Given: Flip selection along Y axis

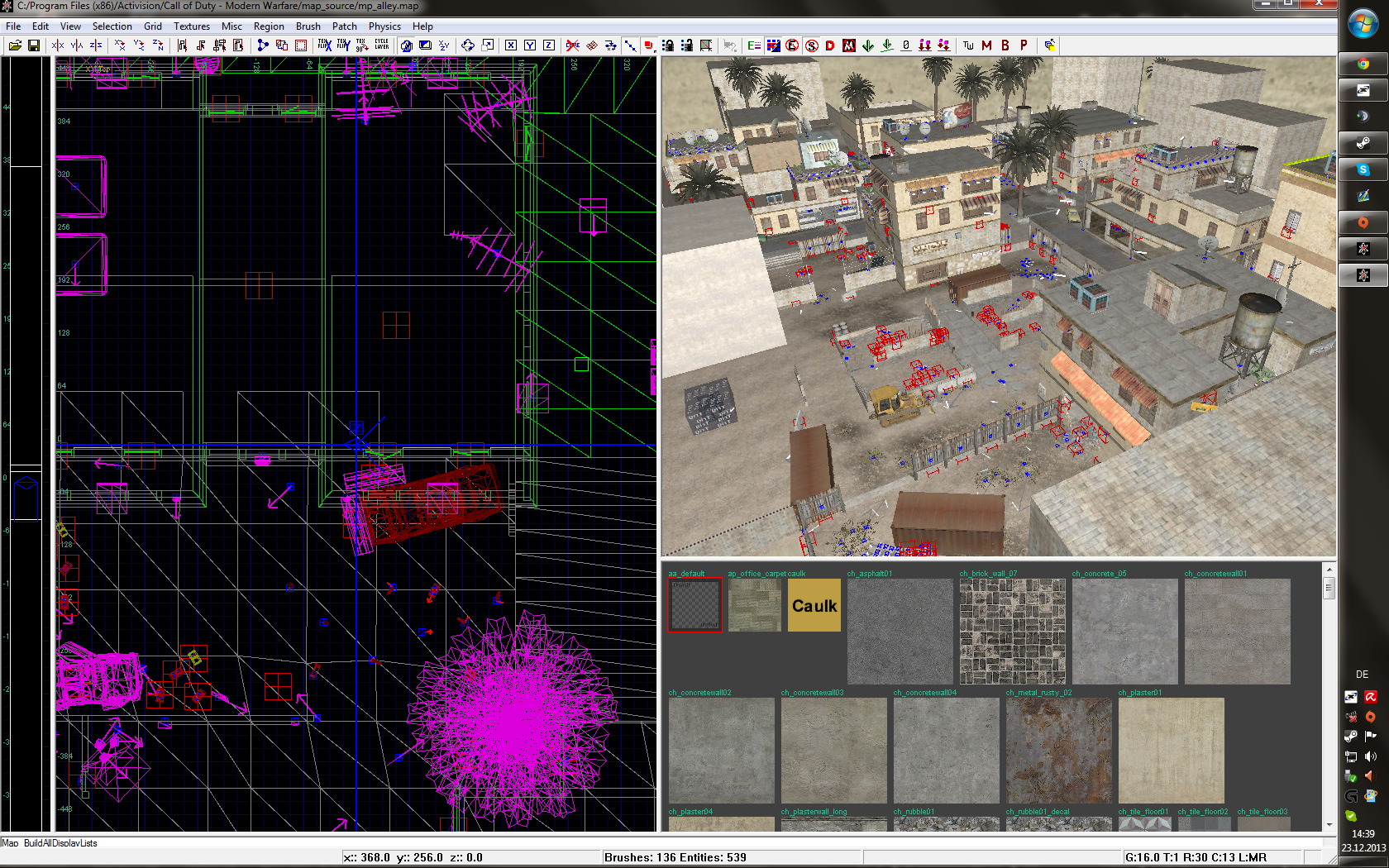Looking at the screenshot, I should tap(77, 45).
